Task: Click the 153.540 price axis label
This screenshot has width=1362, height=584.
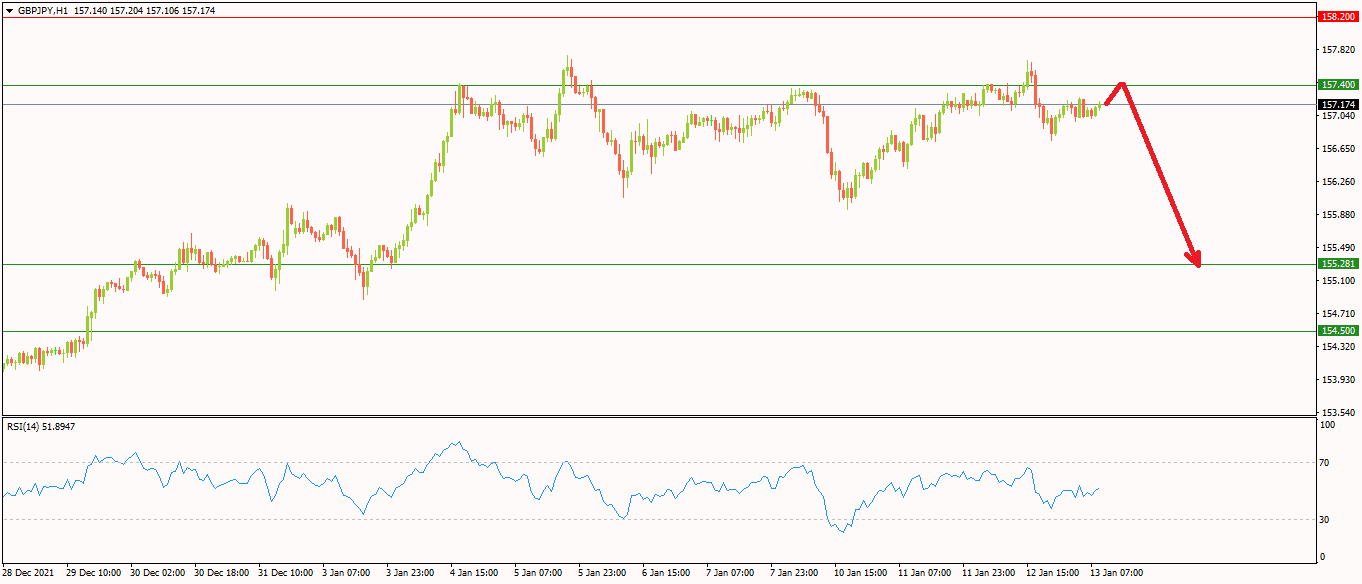Action: click(1337, 413)
